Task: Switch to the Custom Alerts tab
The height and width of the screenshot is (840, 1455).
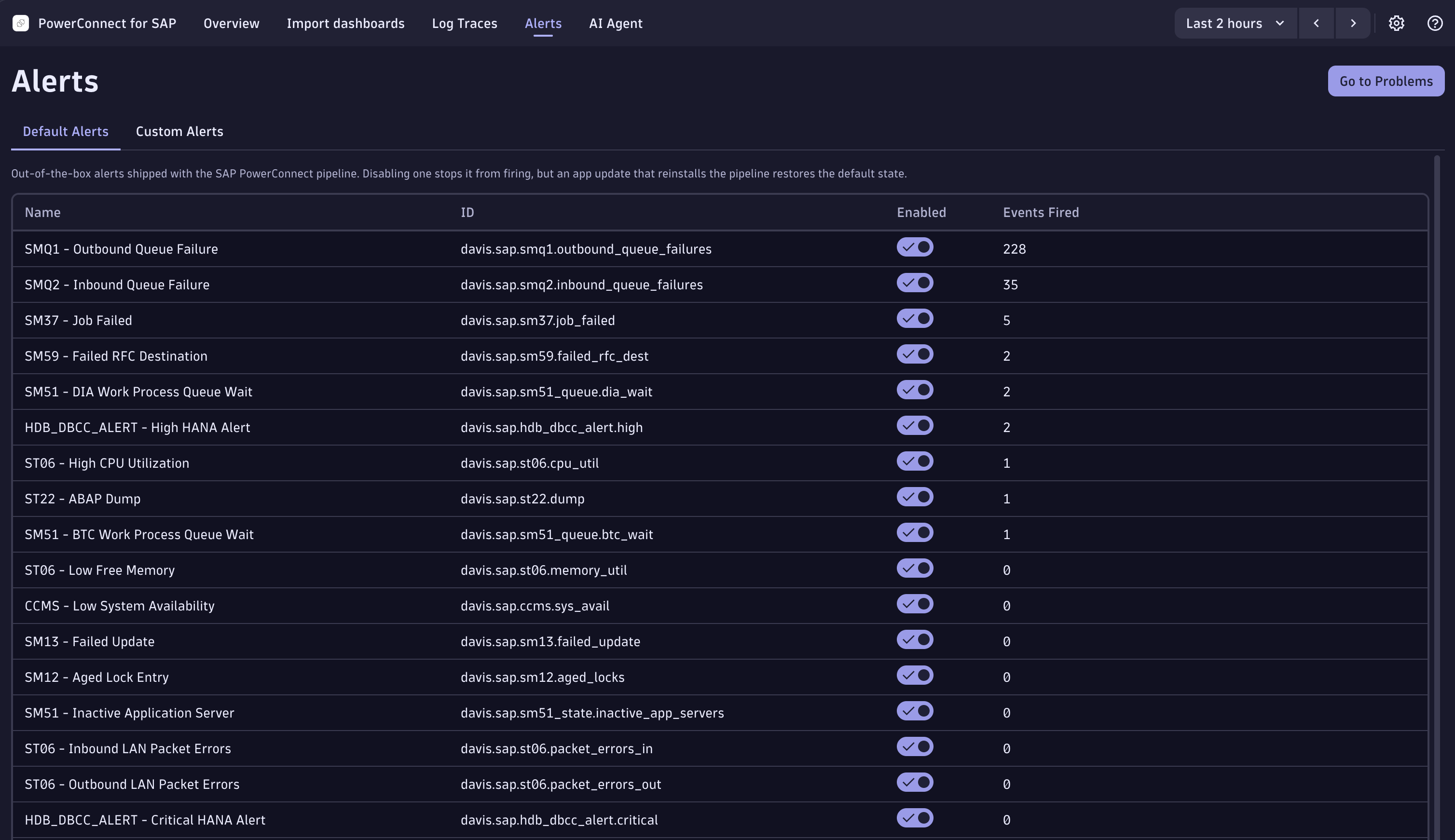Action: 179,132
